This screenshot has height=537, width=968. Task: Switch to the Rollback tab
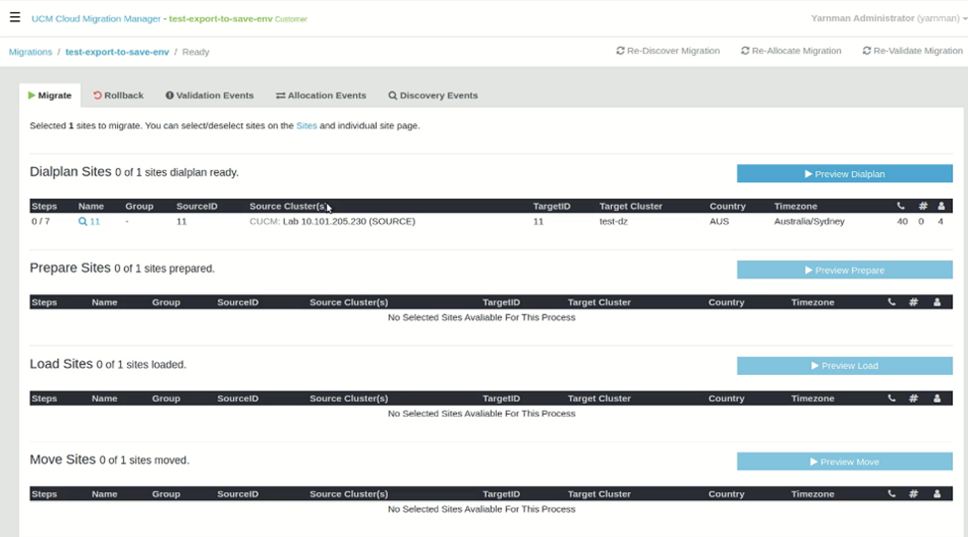118,96
